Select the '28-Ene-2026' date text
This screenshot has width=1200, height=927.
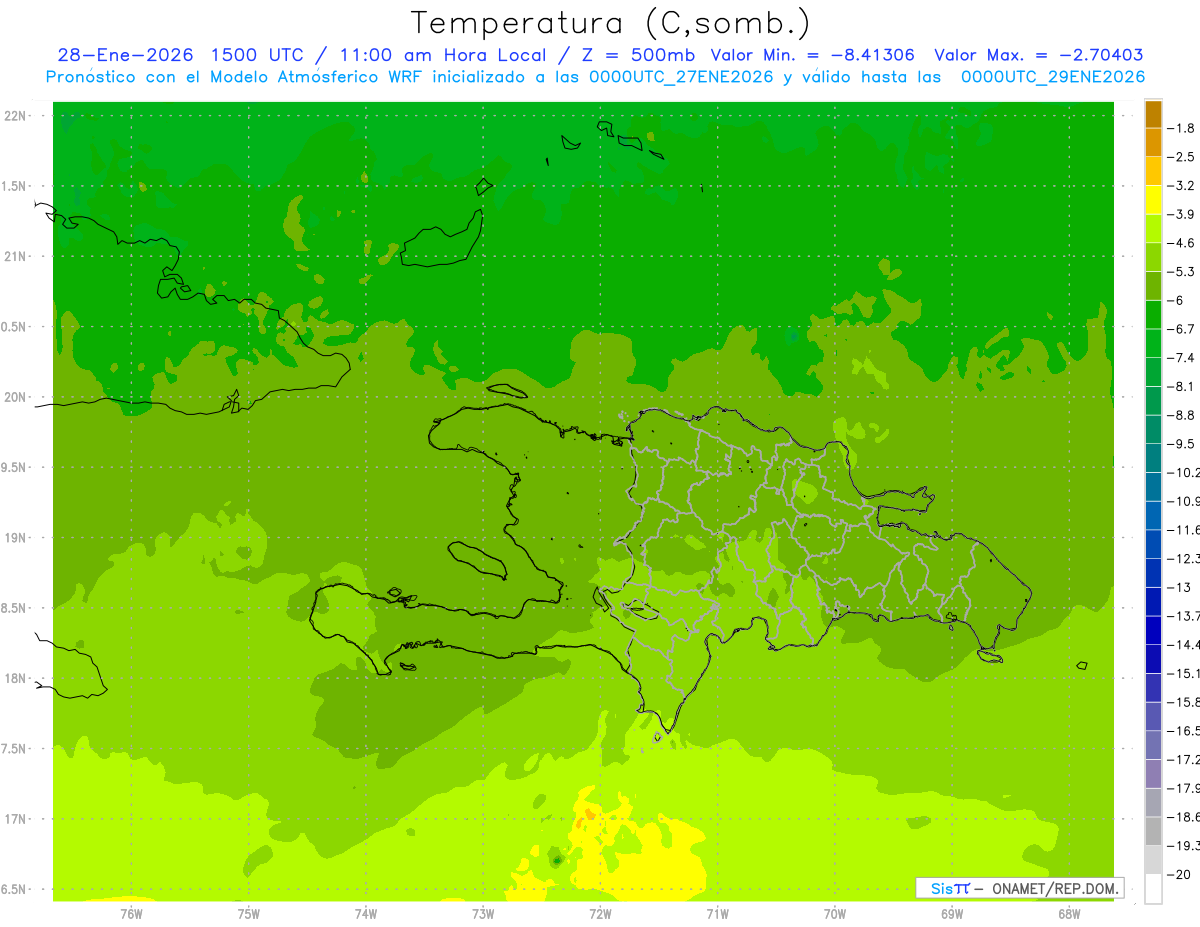(125, 55)
